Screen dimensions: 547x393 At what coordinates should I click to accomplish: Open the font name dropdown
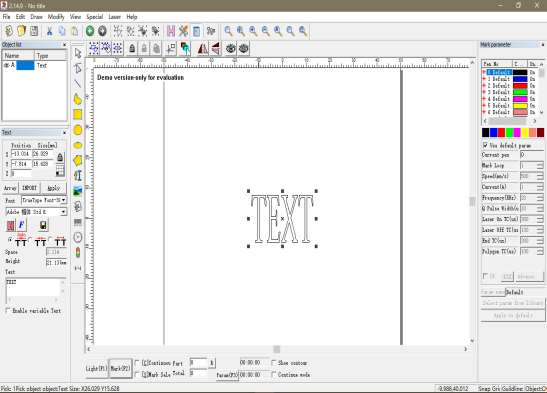pos(36,212)
